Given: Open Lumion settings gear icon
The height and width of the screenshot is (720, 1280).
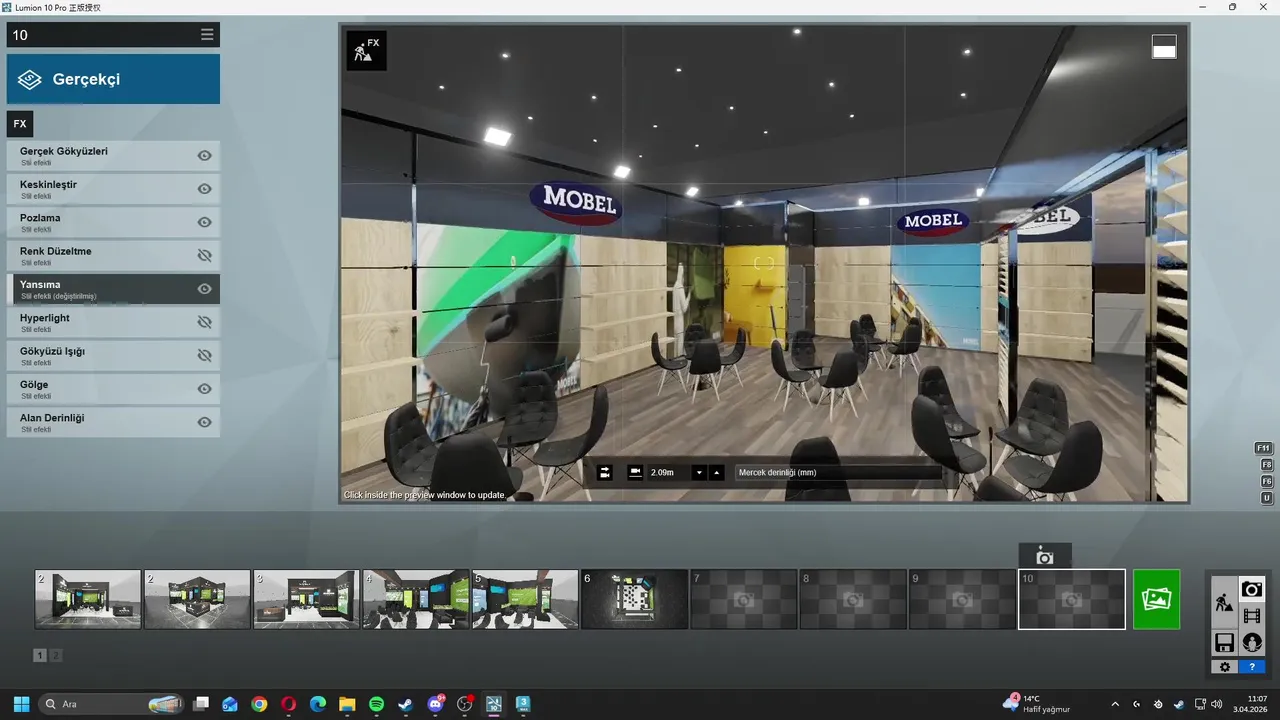Looking at the screenshot, I should [x=1225, y=667].
